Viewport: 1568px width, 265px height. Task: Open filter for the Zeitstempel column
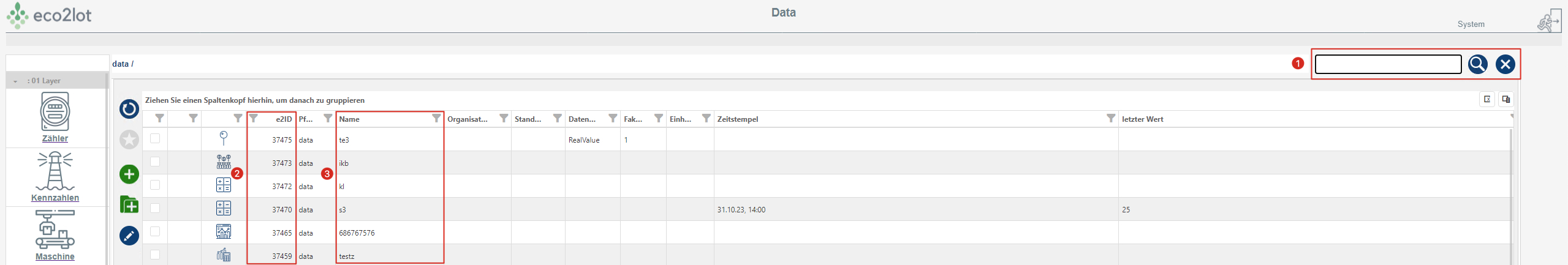coord(1110,118)
